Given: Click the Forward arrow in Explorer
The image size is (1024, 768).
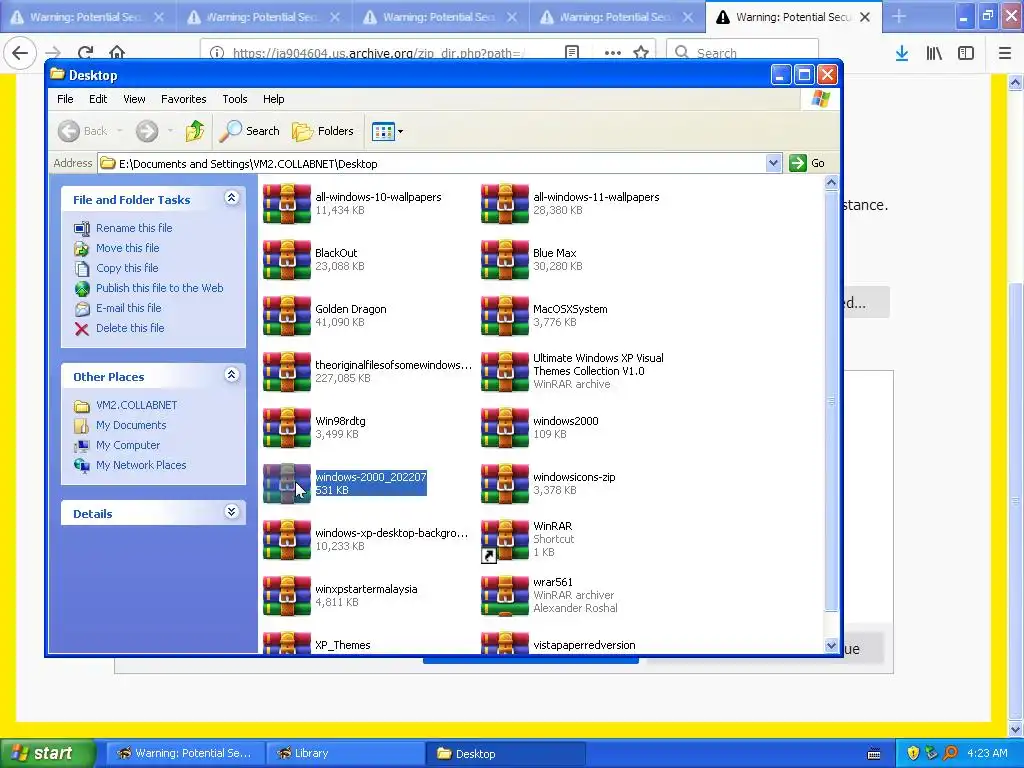Looking at the screenshot, I should (147, 131).
